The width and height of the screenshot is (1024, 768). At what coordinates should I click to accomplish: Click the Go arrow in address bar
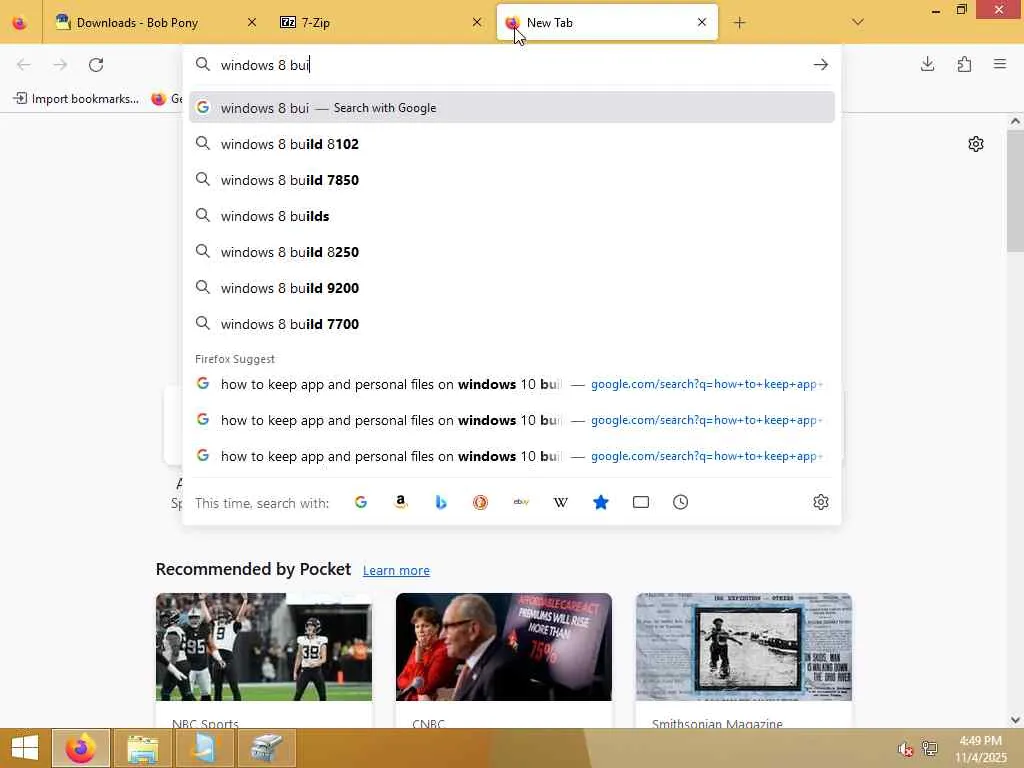coord(821,65)
